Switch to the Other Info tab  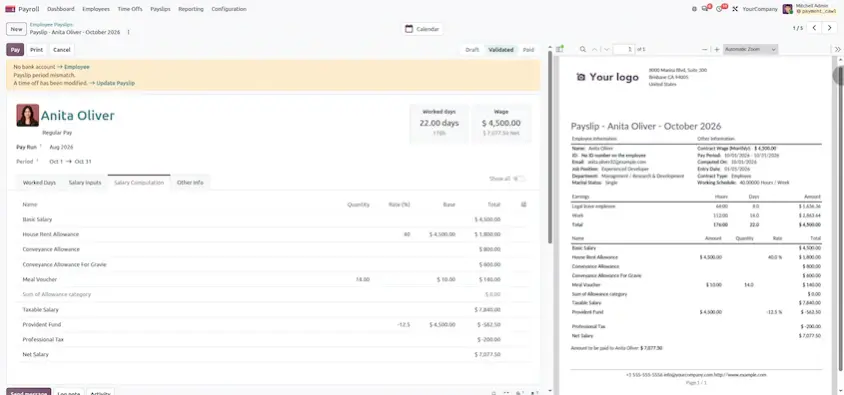(190, 182)
